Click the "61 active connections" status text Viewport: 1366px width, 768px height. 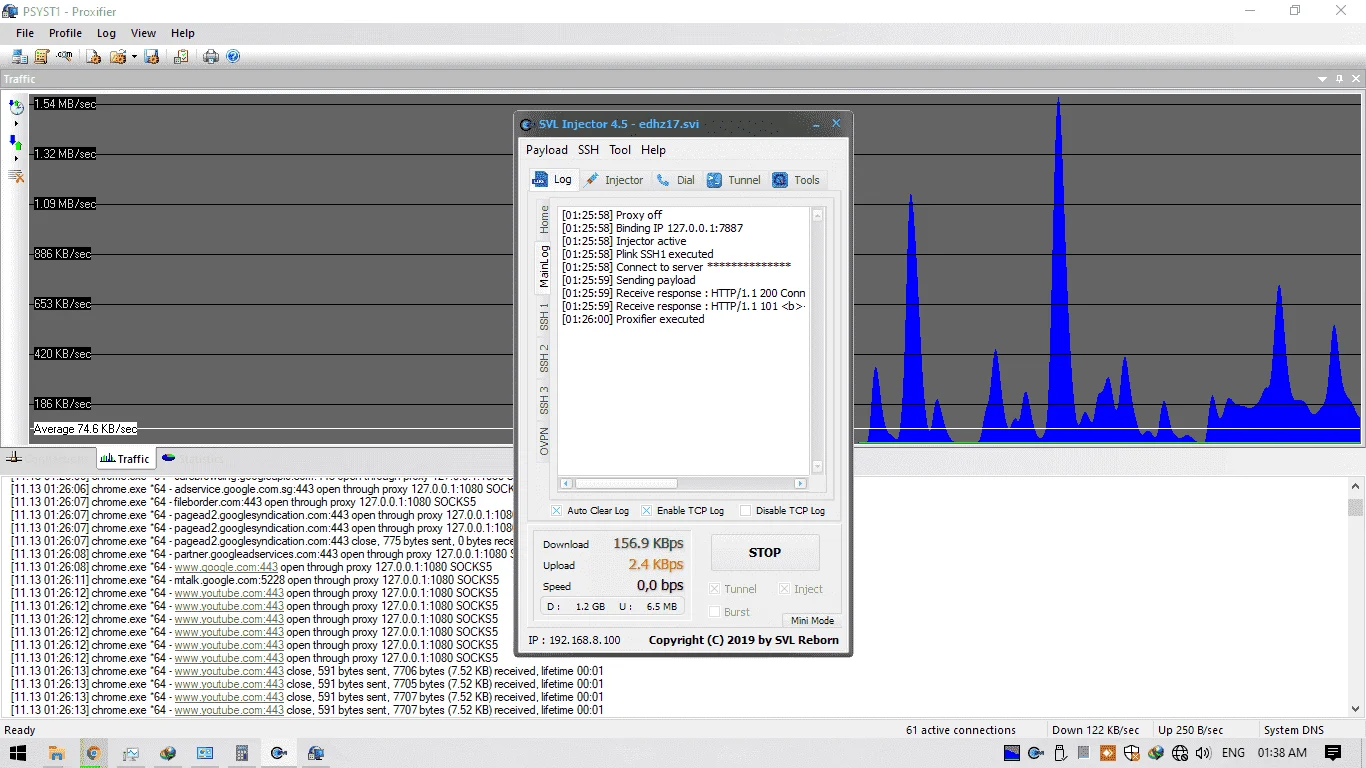(961, 730)
